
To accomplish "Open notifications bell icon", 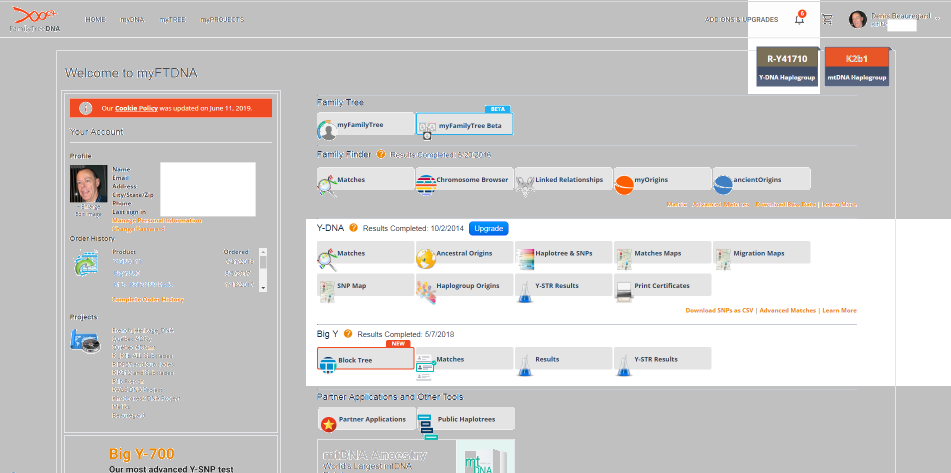I will [799, 19].
